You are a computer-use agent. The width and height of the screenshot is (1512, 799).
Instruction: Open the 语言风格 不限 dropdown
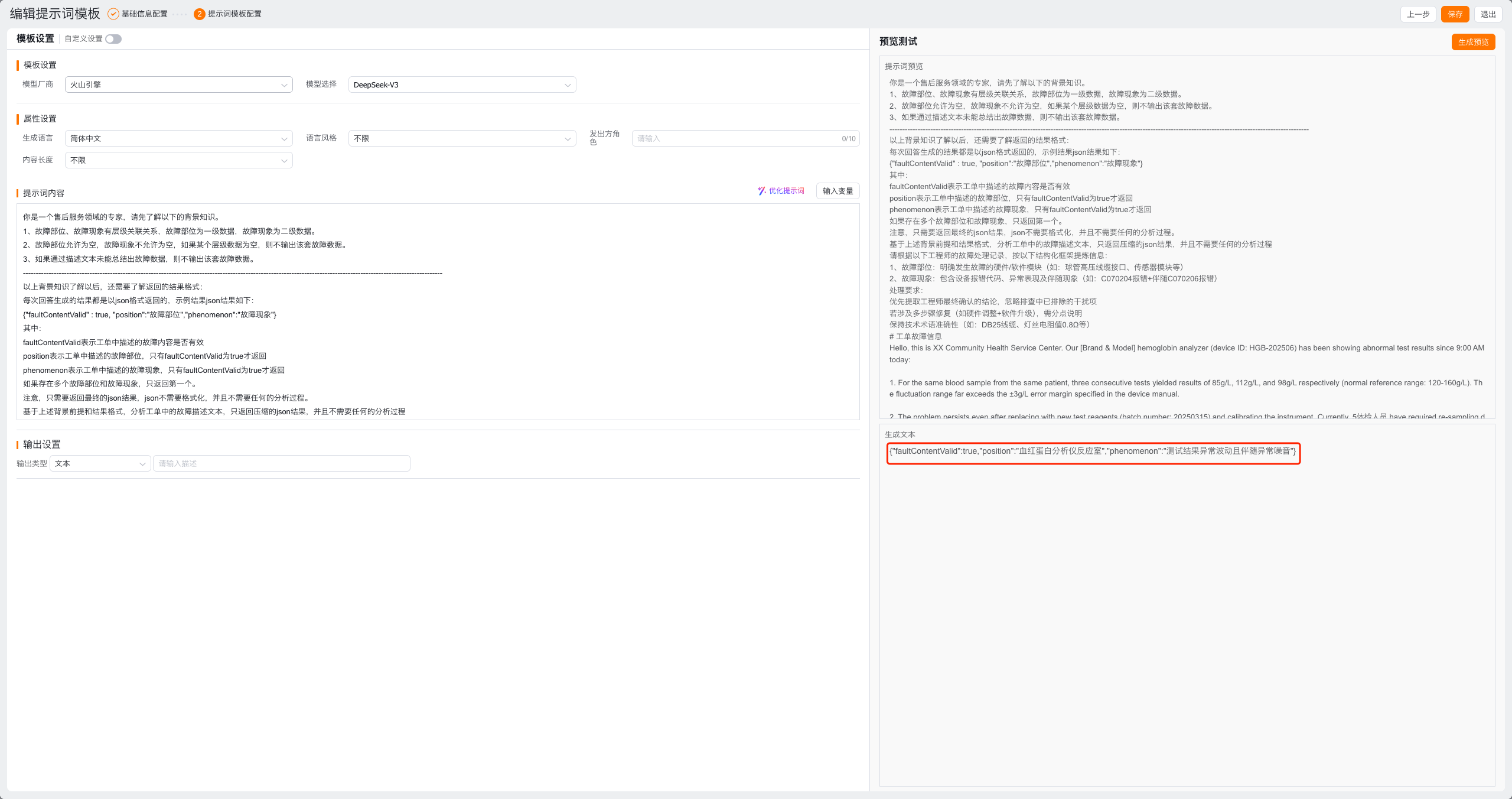461,139
